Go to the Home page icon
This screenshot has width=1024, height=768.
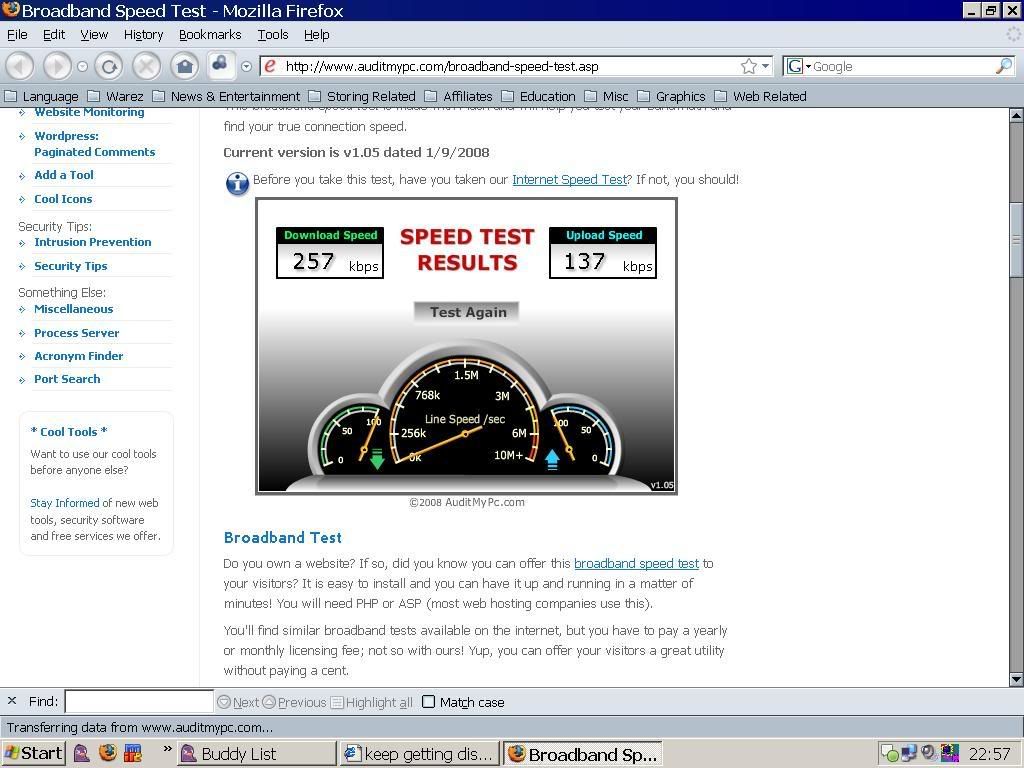(184, 66)
